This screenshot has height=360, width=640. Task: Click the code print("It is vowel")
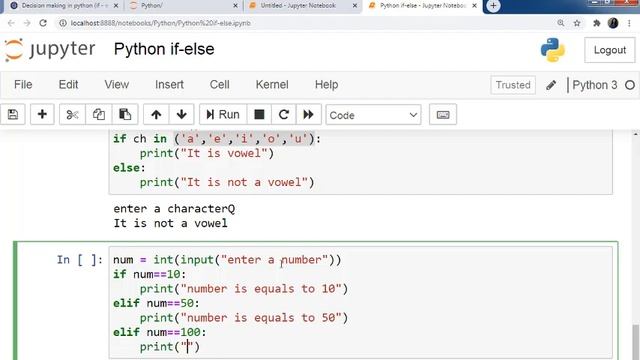tap(207, 153)
